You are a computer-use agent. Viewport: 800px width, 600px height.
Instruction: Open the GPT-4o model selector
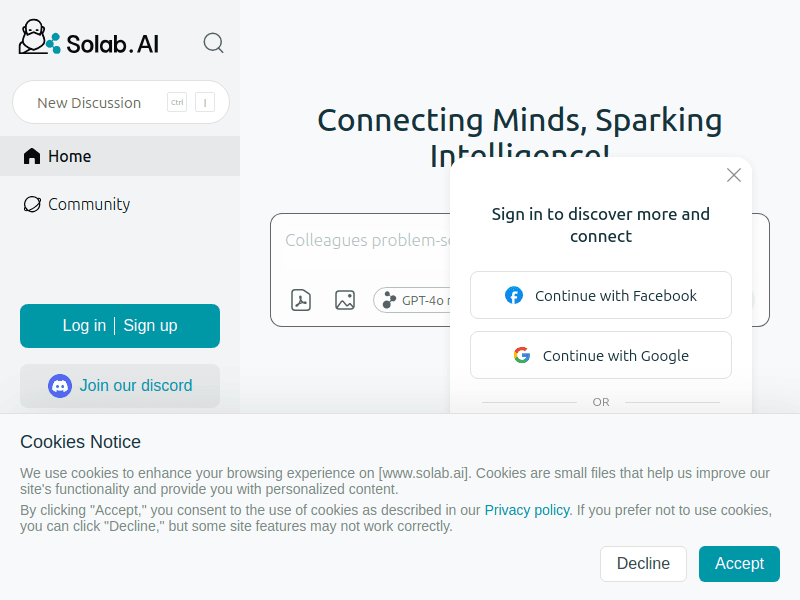tap(412, 300)
